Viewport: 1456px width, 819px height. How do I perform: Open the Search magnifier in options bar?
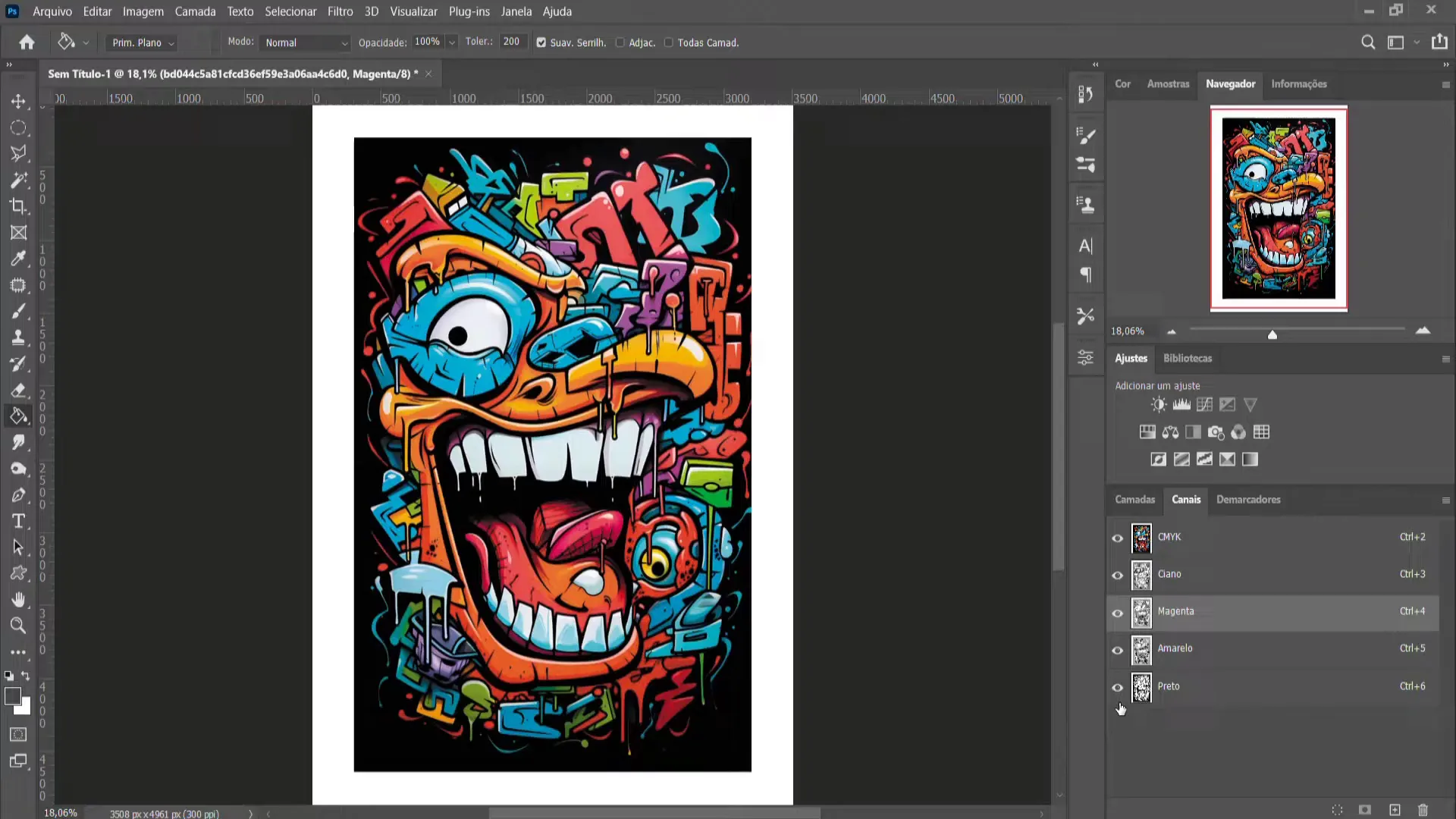coord(1367,42)
